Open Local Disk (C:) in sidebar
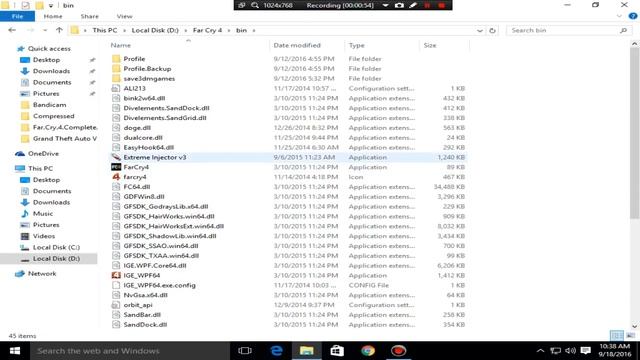Screen dimensions: 640x360 click(56, 247)
